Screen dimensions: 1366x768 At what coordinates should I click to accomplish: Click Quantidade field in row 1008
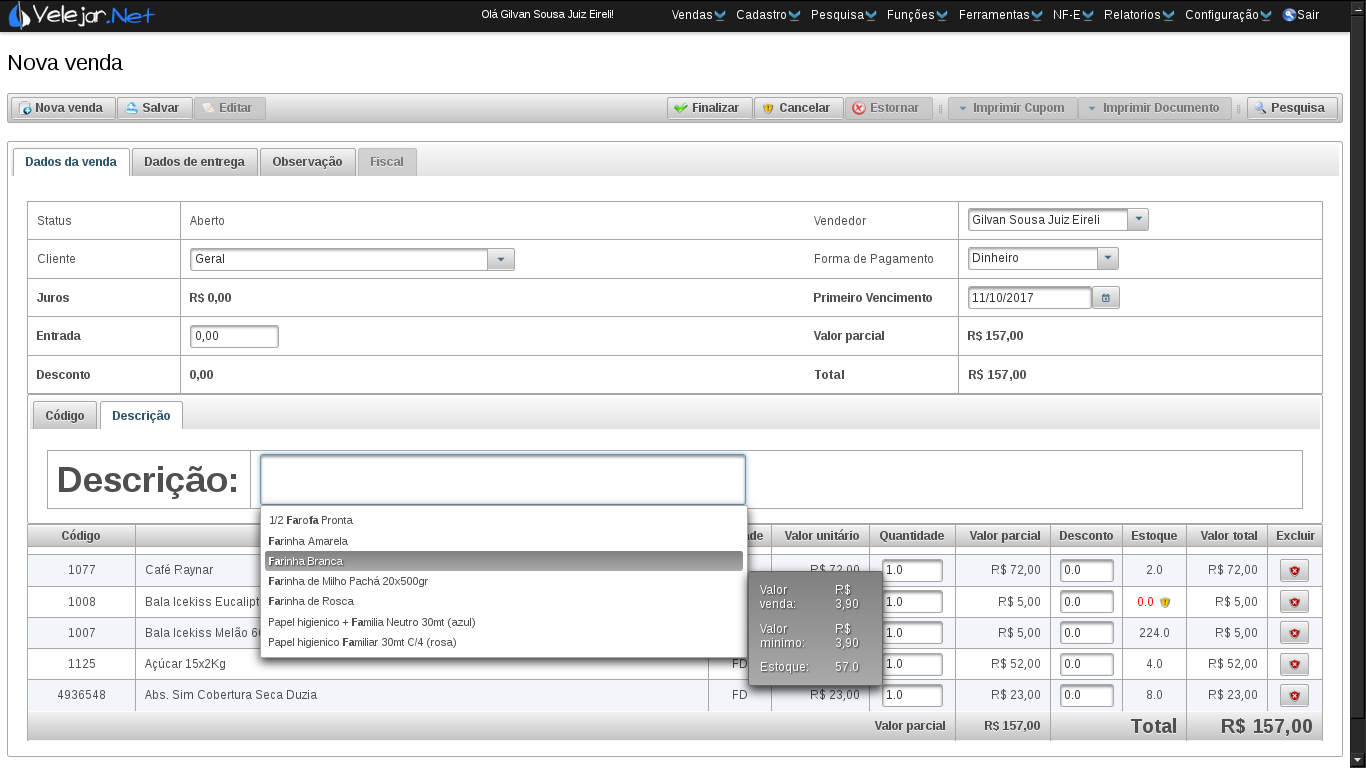tap(912, 602)
